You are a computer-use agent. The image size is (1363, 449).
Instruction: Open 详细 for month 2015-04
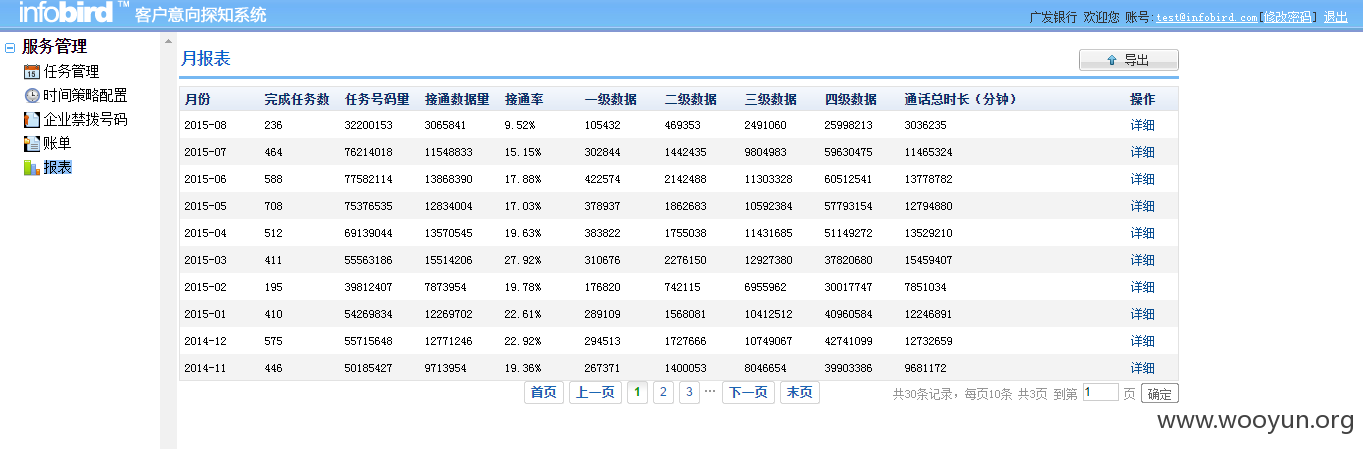coord(1142,233)
